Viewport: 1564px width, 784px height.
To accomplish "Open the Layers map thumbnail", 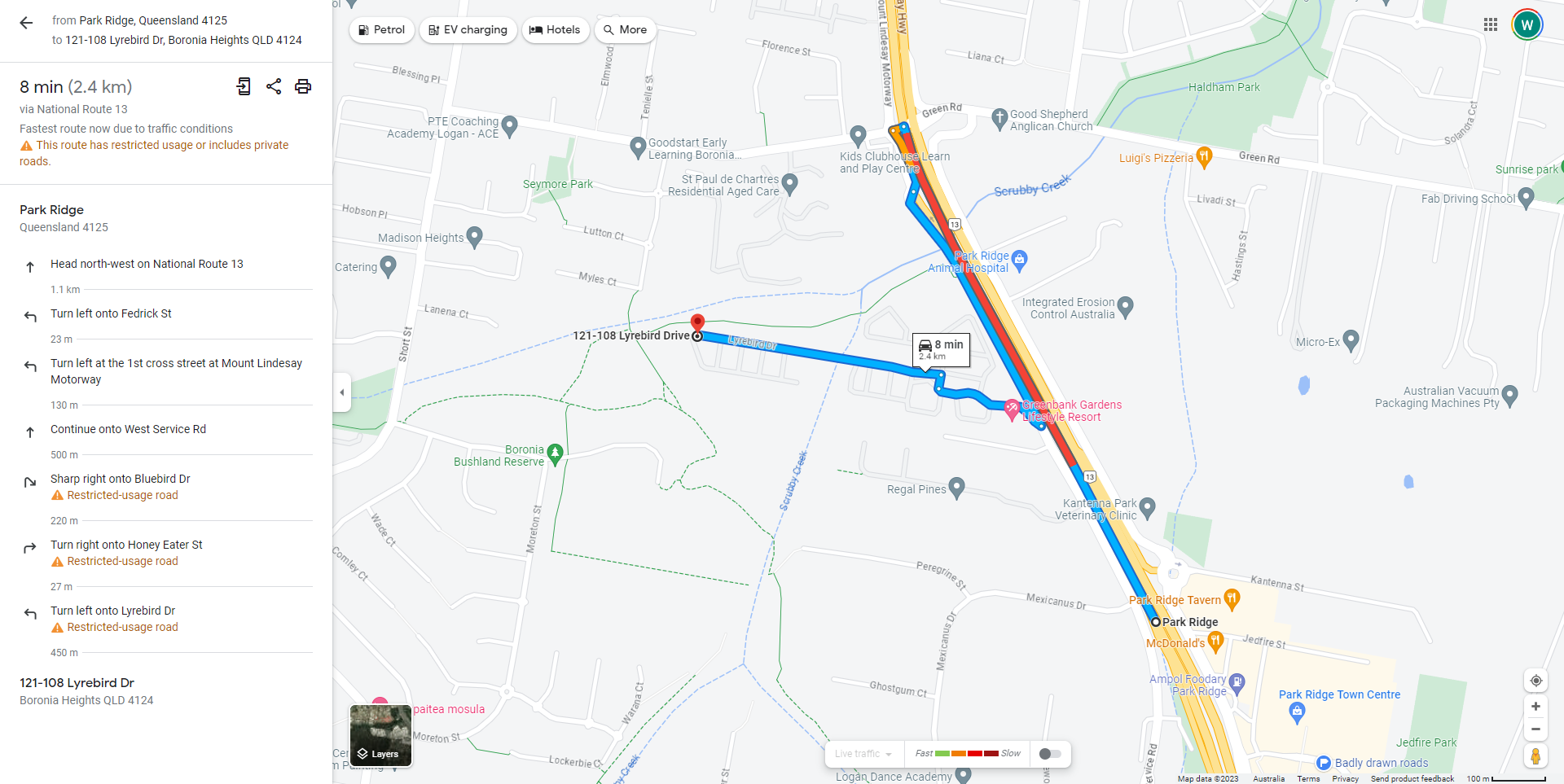I will click(380, 735).
